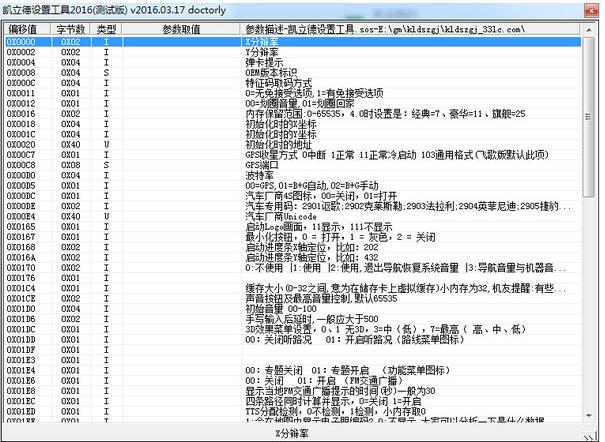Click the X分辨率 status bar text
Screen dimensions: 605x442
[292, 433]
